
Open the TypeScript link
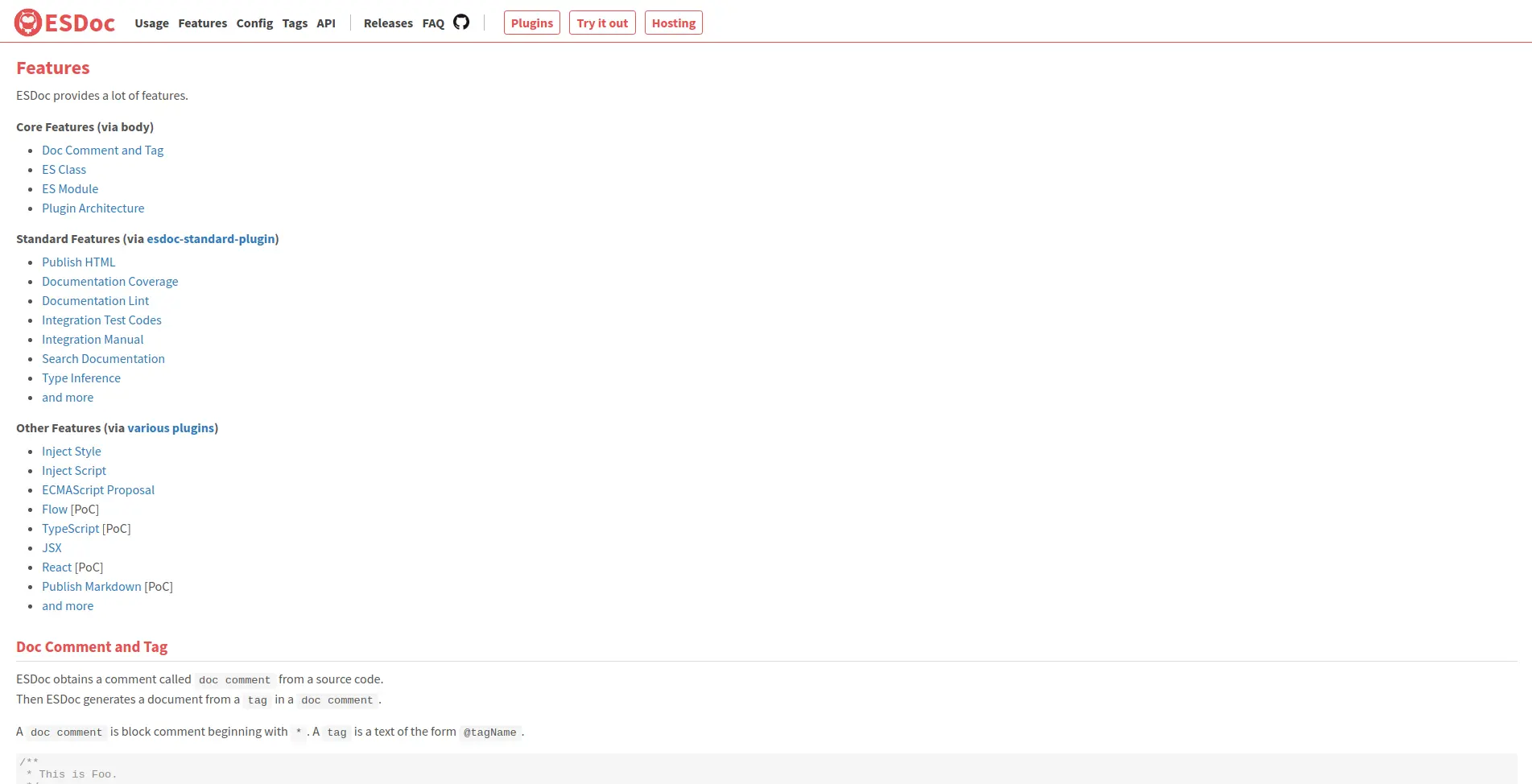[x=71, y=529]
